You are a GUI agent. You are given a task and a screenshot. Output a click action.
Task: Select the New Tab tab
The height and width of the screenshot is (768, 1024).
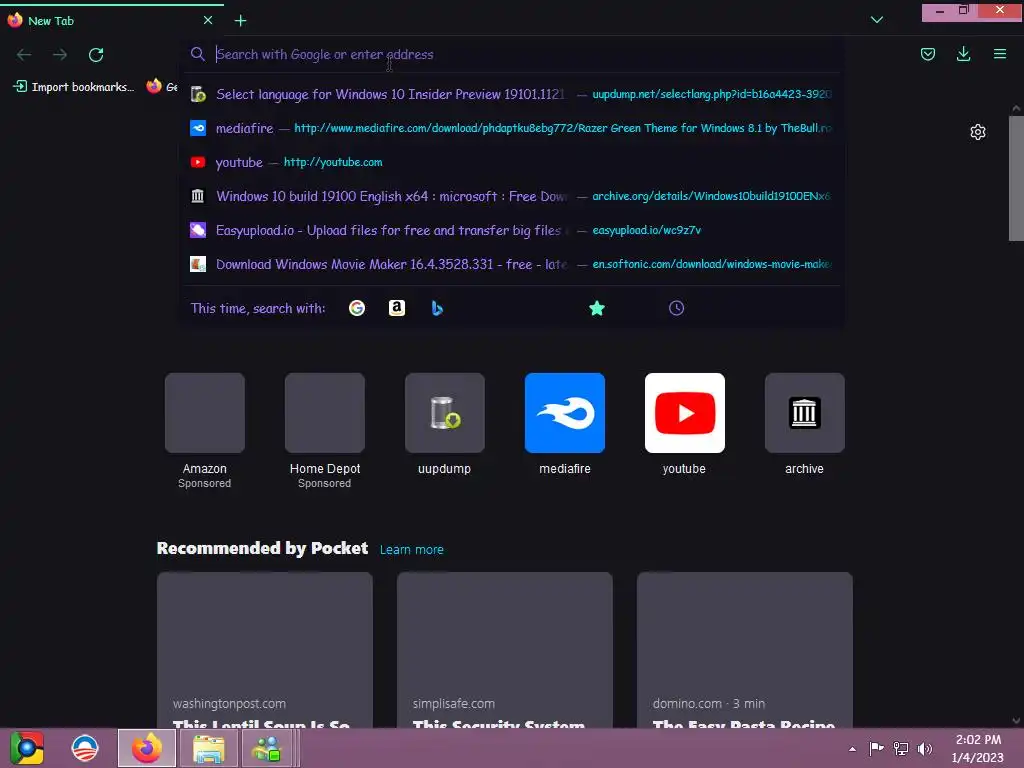112,20
